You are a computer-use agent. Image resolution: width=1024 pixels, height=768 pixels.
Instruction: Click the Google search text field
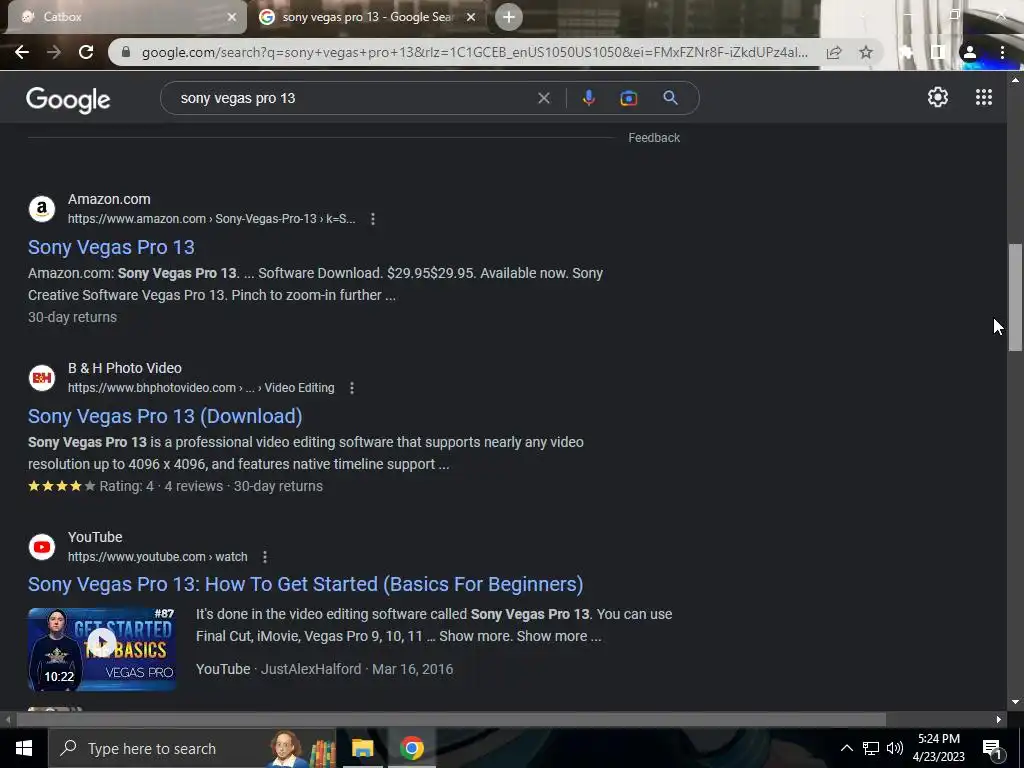click(353, 98)
